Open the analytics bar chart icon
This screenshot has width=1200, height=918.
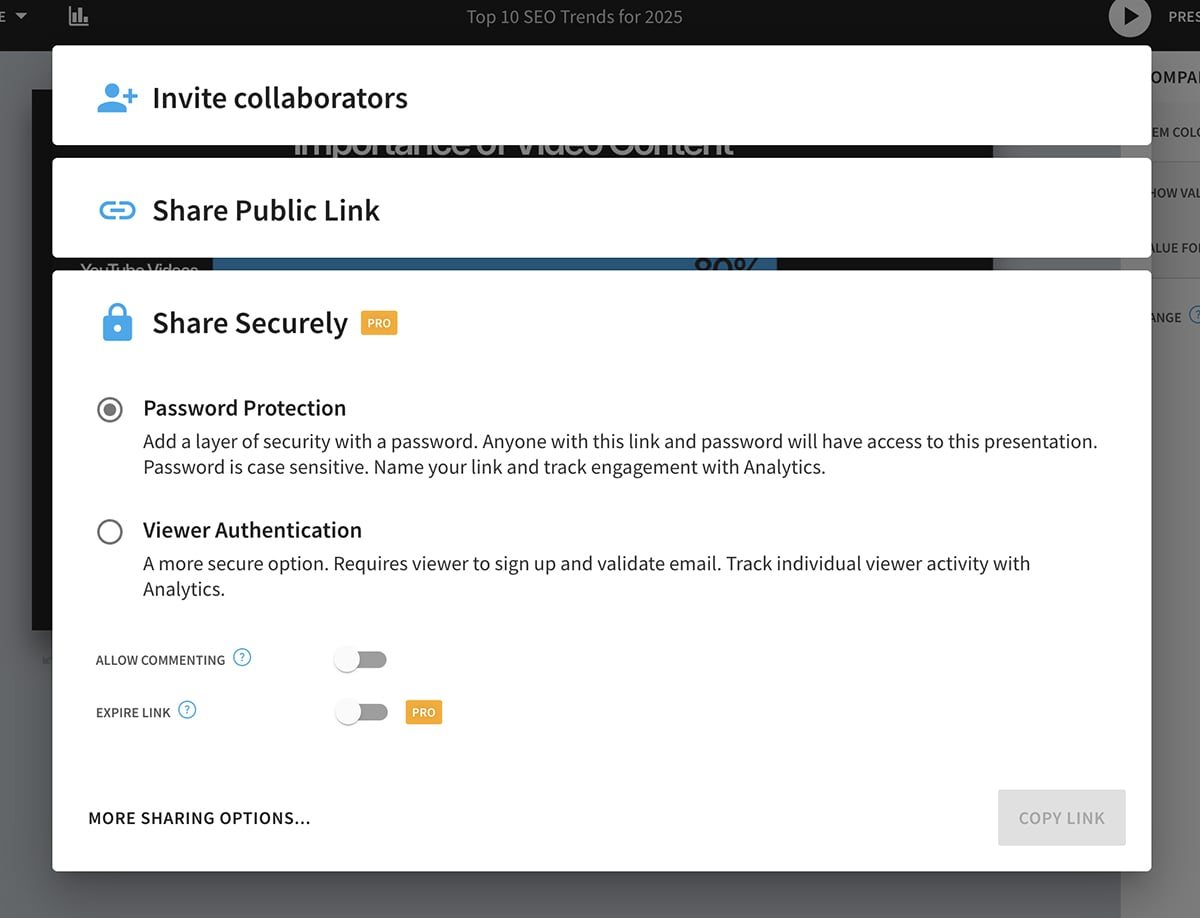pyautogui.click(x=78, y=16)
